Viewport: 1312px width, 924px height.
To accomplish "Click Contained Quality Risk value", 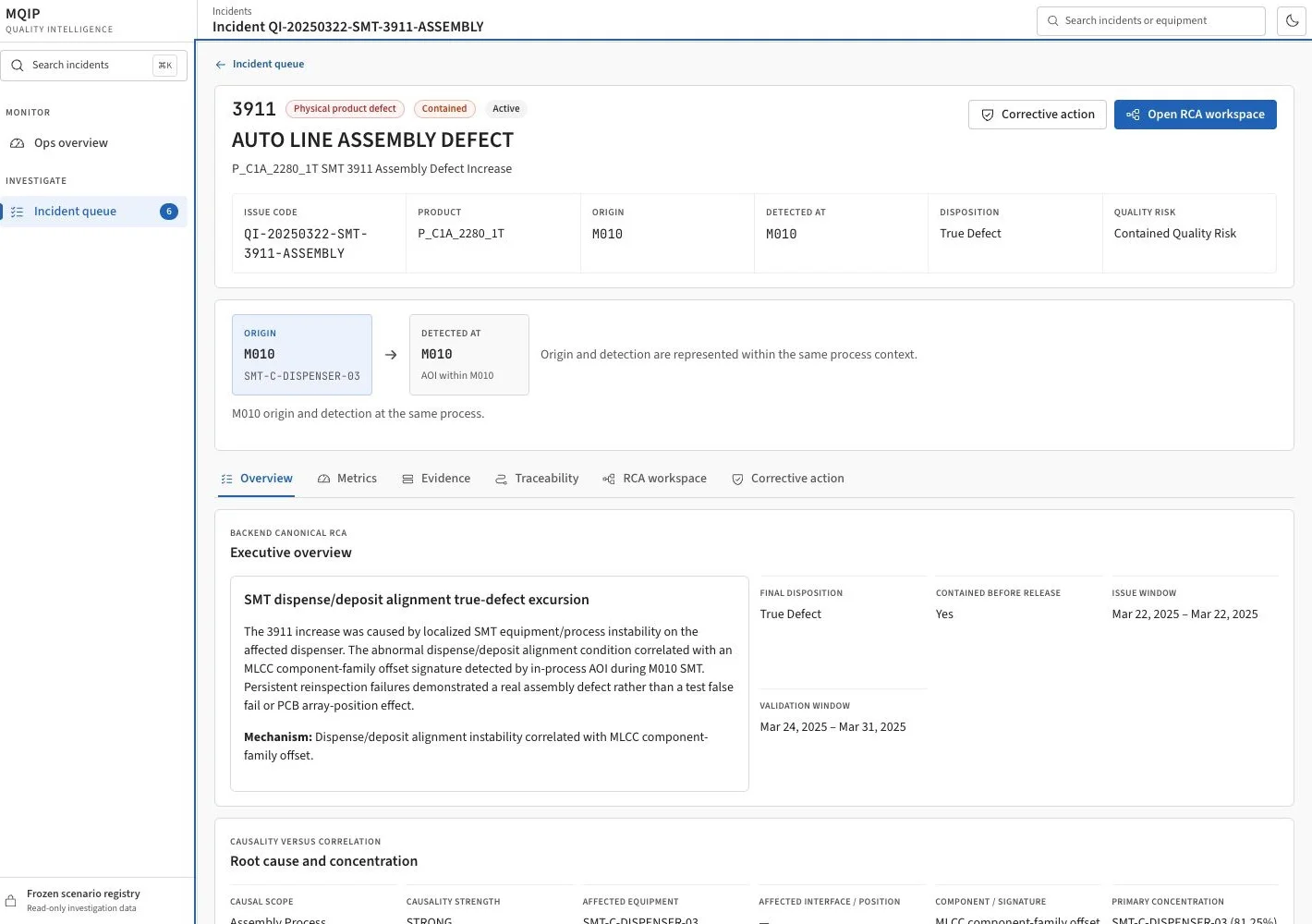I will [1174, 234].
